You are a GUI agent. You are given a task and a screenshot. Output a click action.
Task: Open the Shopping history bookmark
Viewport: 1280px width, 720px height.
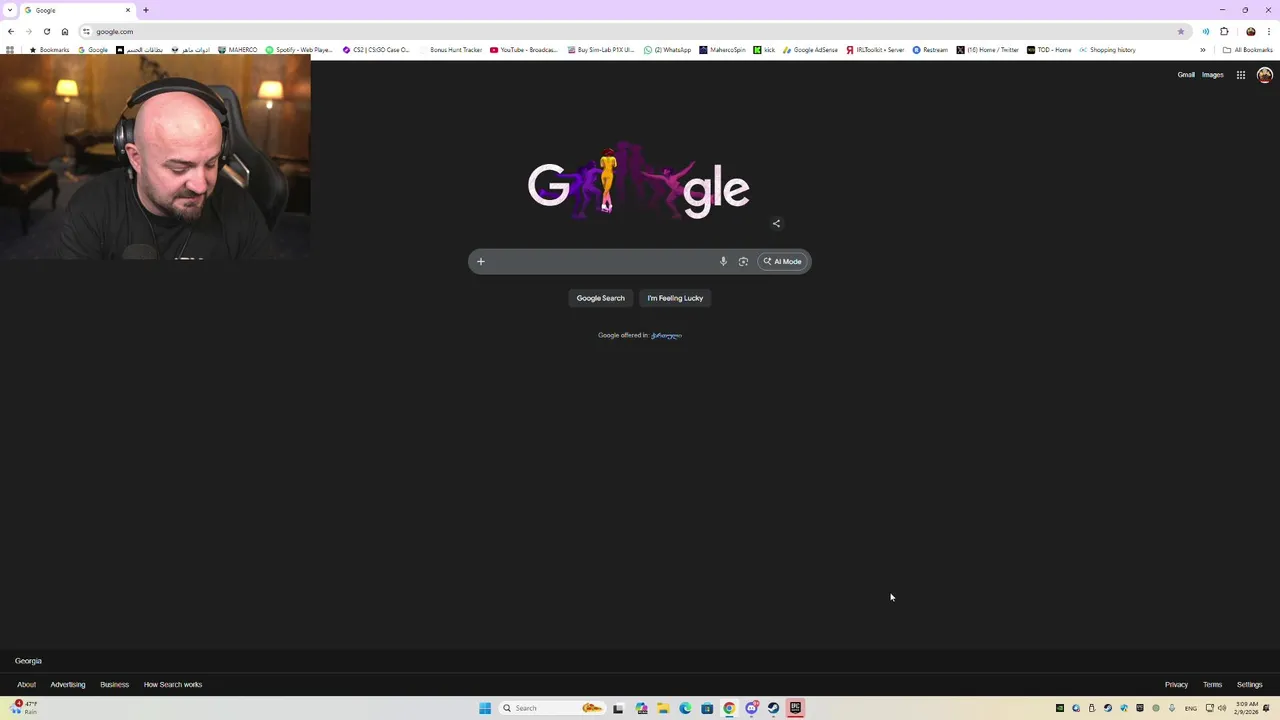pos(1107,50)
